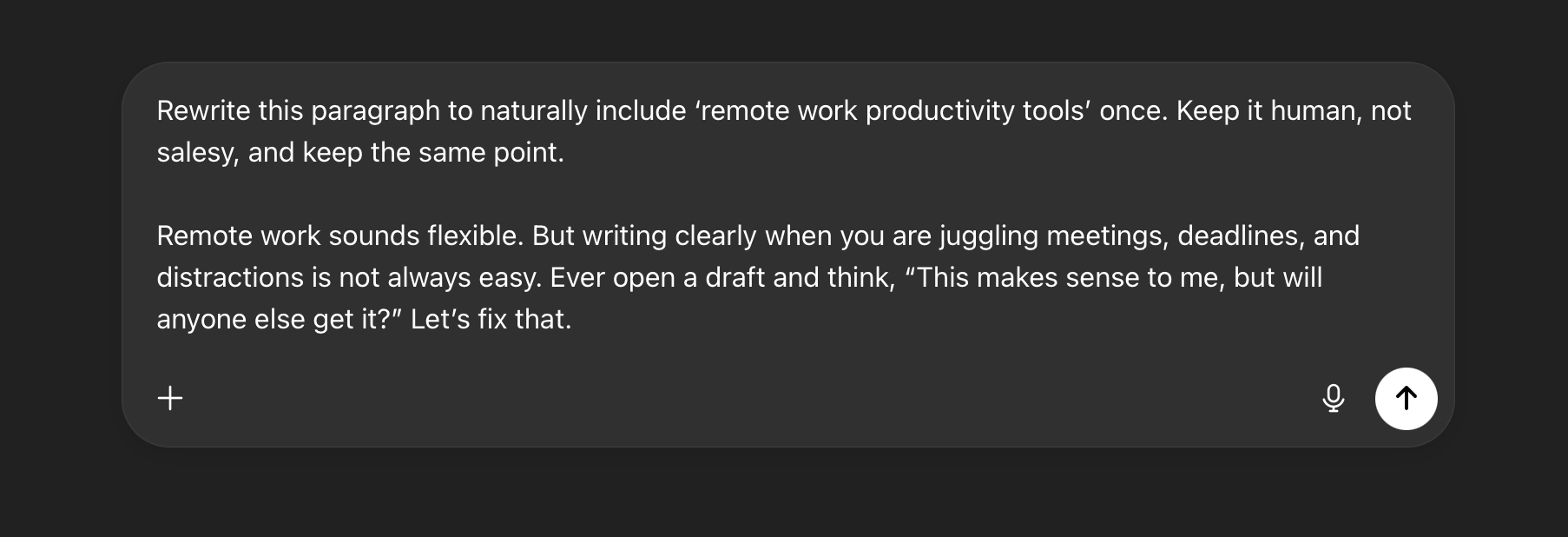
Task: Click the plus attachment icon
Action: click(170, 398)
